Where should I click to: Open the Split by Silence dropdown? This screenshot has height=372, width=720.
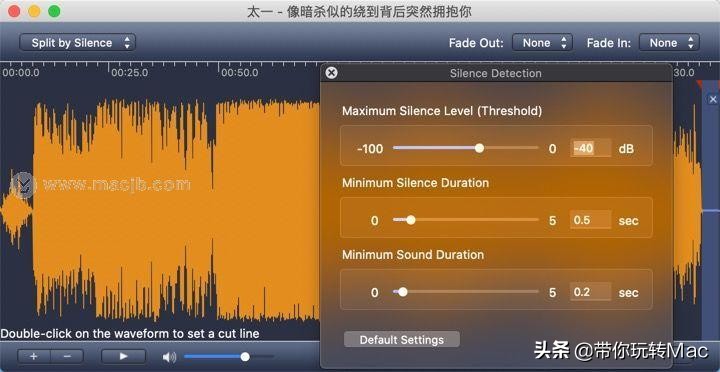[x=78, y=43]
